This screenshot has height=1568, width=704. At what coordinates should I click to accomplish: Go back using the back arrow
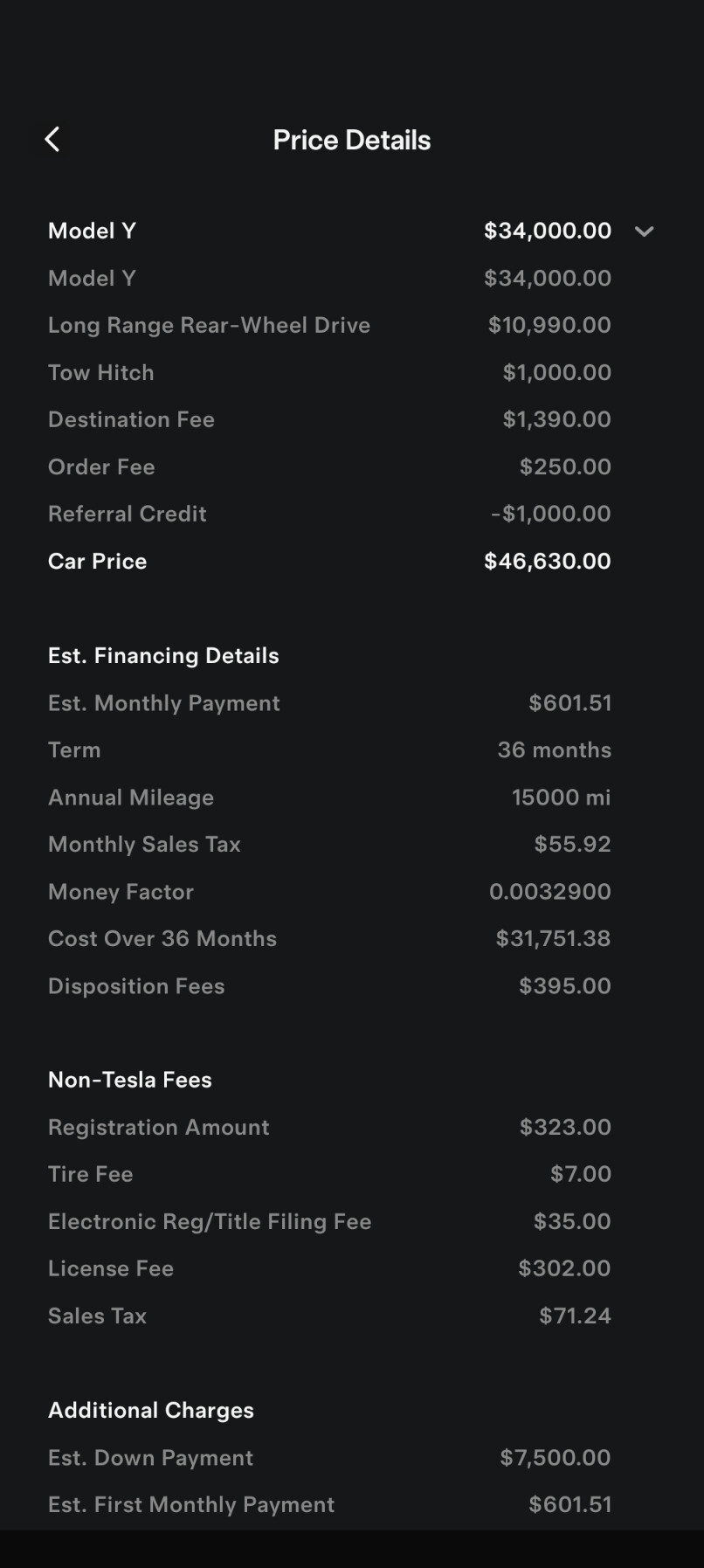(52, 140)
